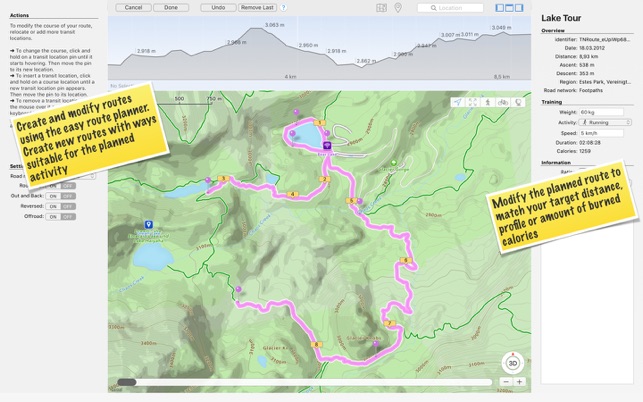Click the Cancel button

click(133, 7)
